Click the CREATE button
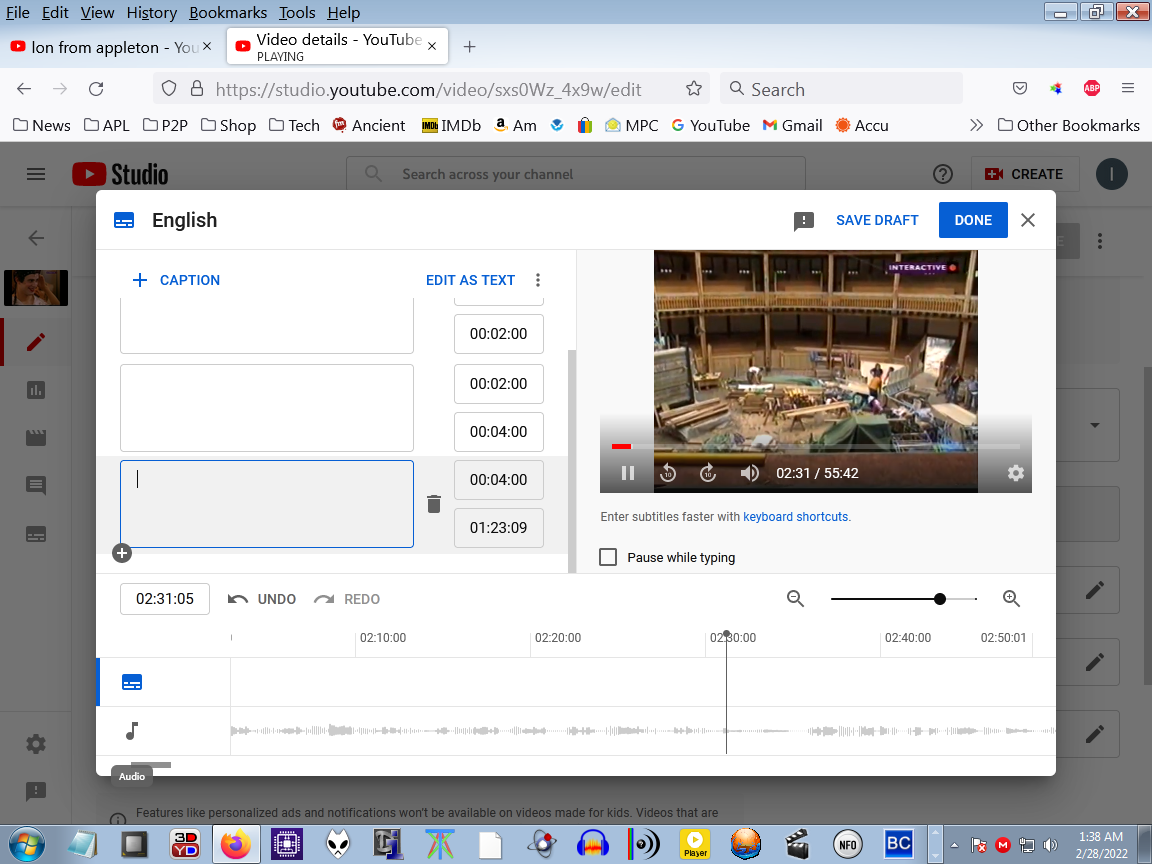Screen dimensions: 1152x864 (x=1025, y=174)
